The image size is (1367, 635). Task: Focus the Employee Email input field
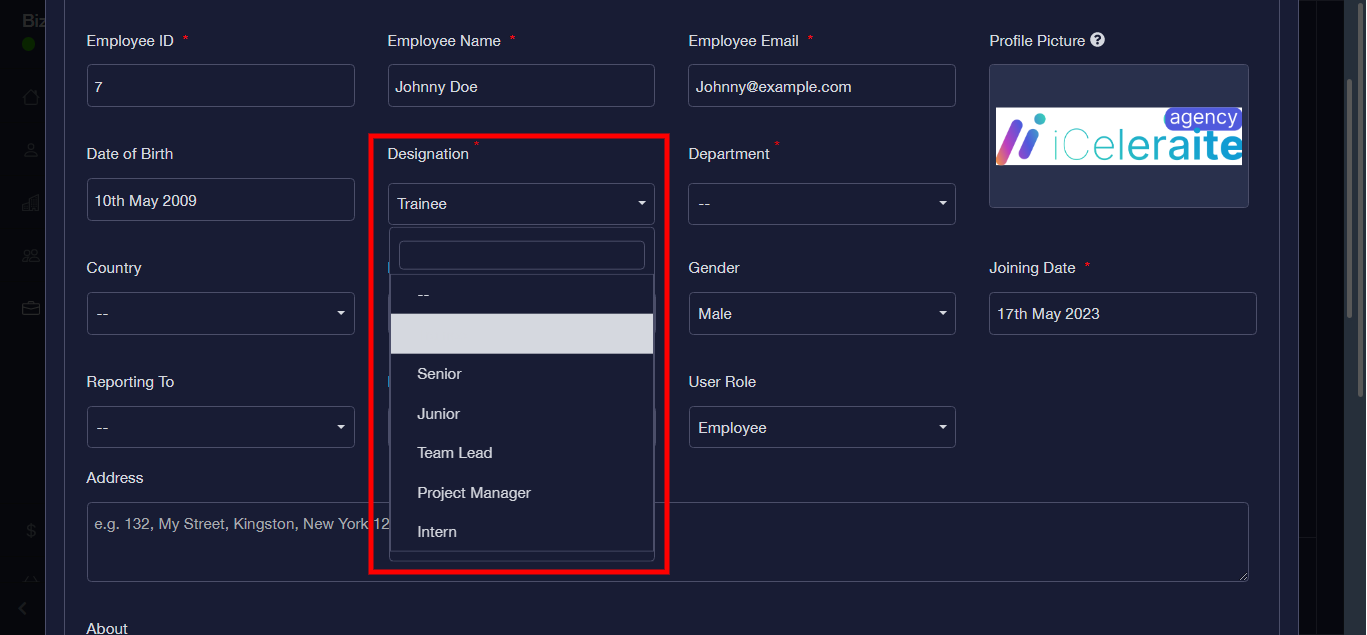[x=821, y=87]
